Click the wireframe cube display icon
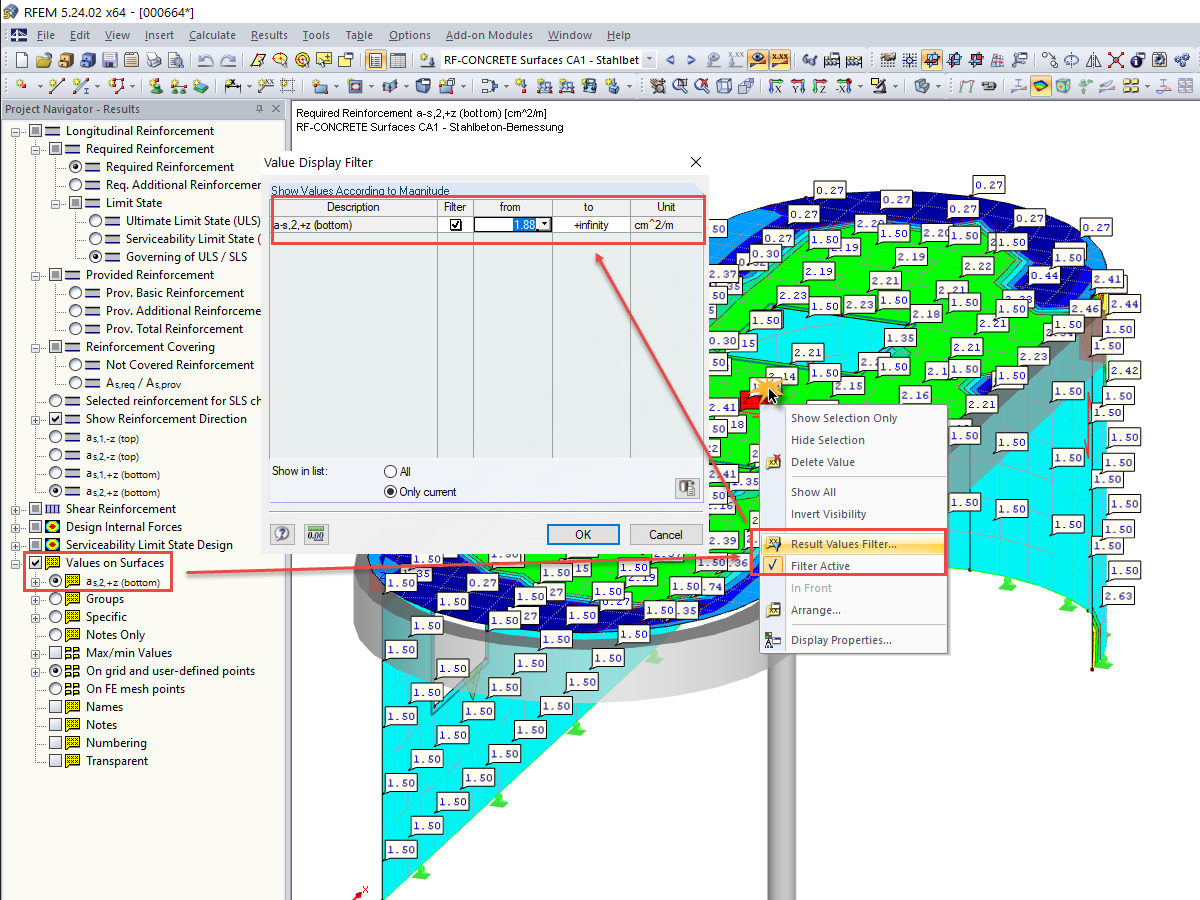Image resolution: width=1200 pixels, height=900 pixels. tap(724, 86)
